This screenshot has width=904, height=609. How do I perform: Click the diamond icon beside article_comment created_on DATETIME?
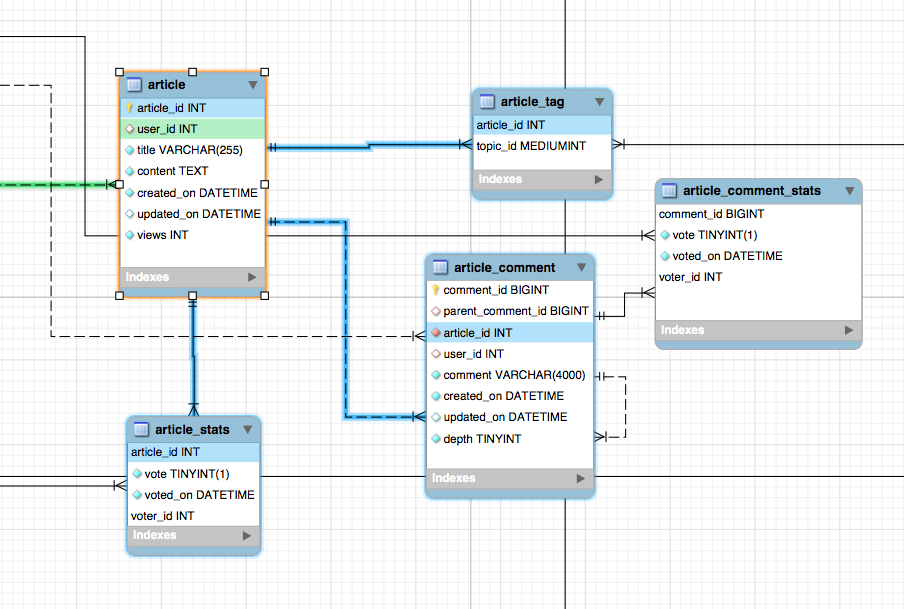[436, 396]
